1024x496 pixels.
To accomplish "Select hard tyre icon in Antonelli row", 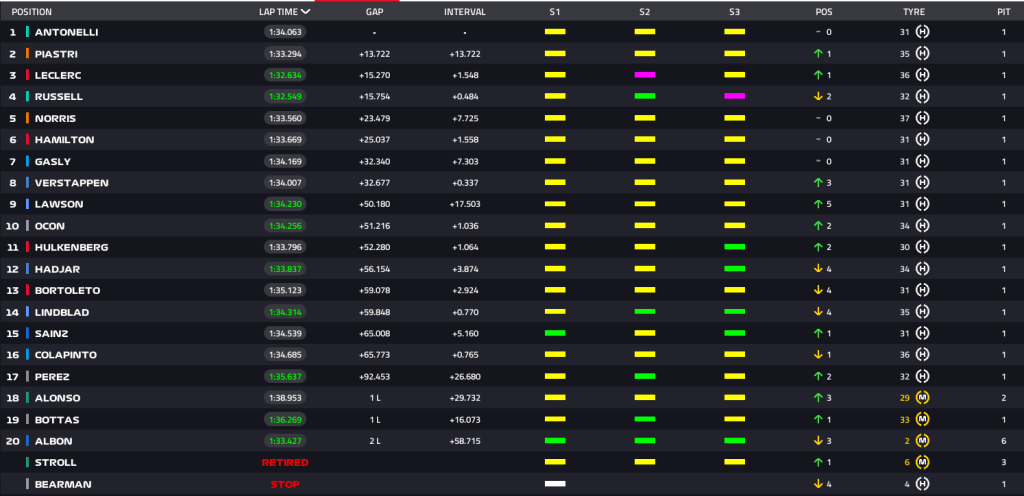I will (923, 32).
